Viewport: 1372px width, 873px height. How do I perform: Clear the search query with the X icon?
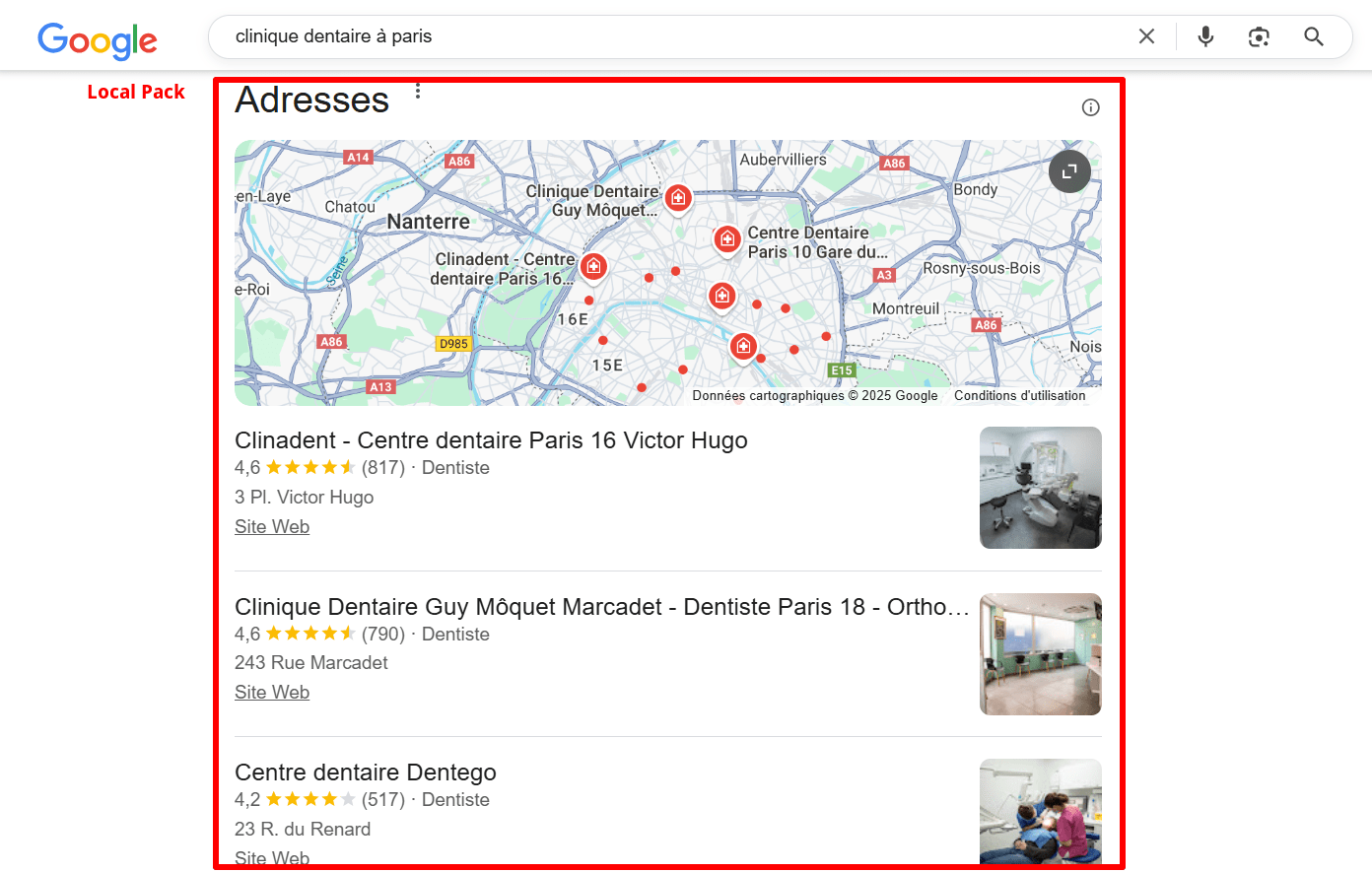(x=1146, y=36)
